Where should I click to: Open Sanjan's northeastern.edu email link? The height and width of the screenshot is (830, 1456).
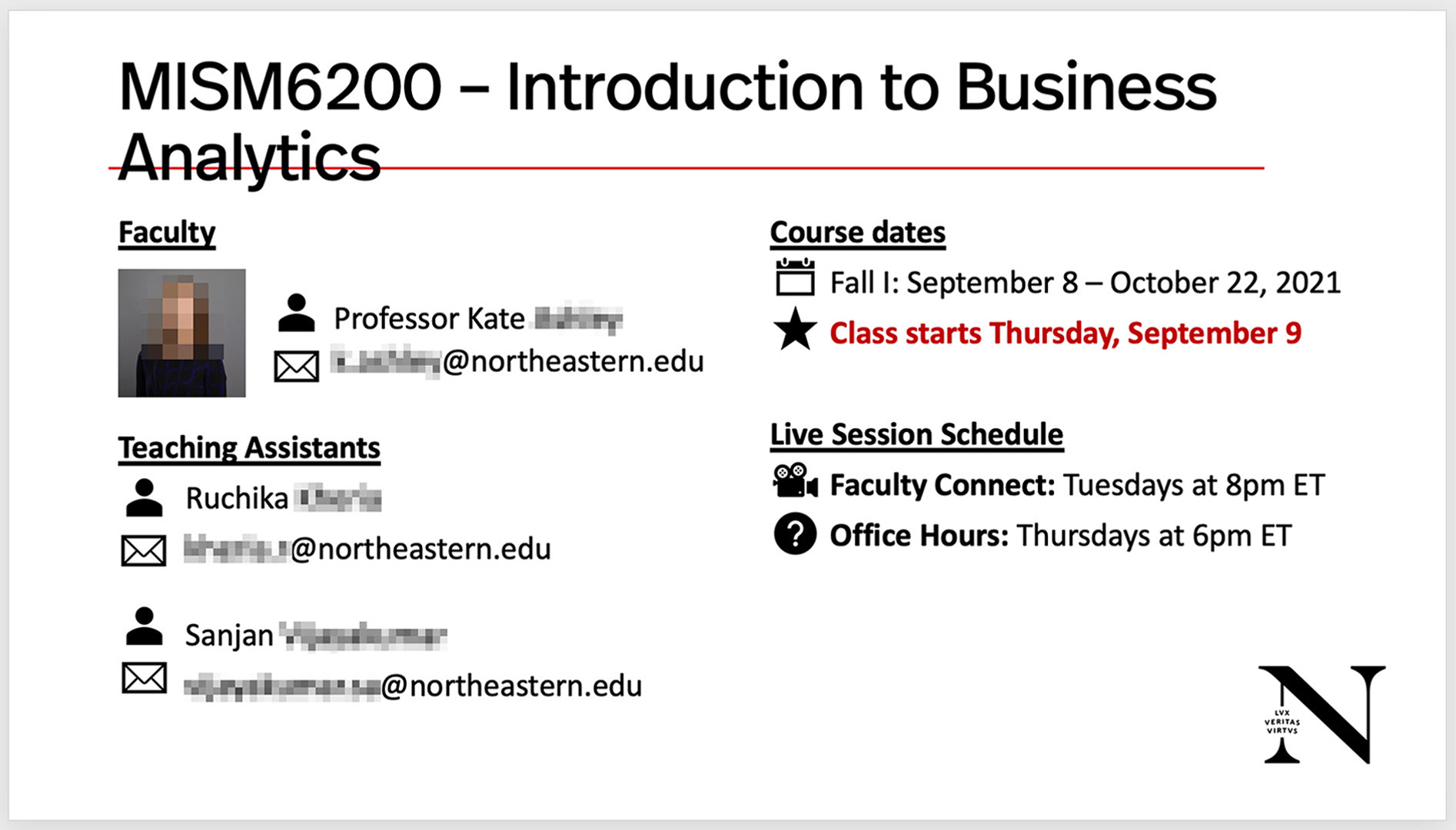click(x=413, y=686)
